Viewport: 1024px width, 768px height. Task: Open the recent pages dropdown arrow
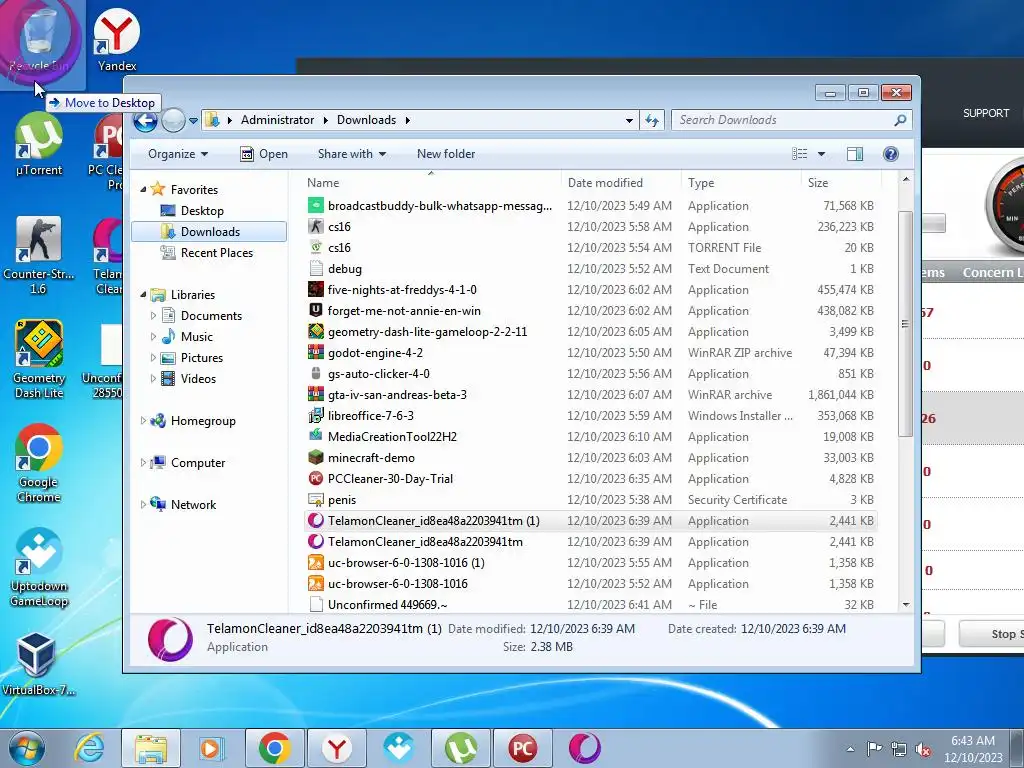(x=193, y=121)
